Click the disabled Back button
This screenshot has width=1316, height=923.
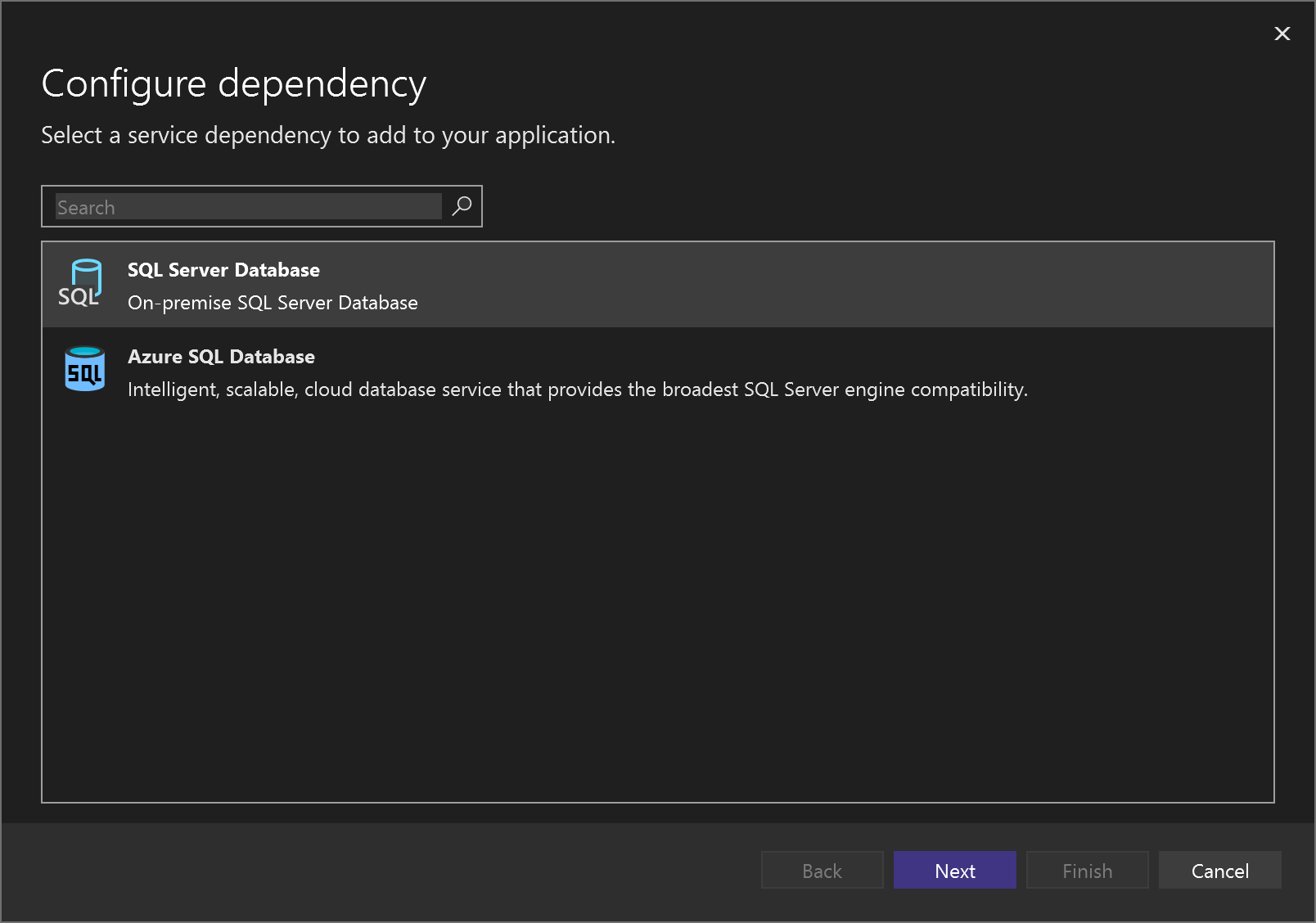tap(822, 870)
